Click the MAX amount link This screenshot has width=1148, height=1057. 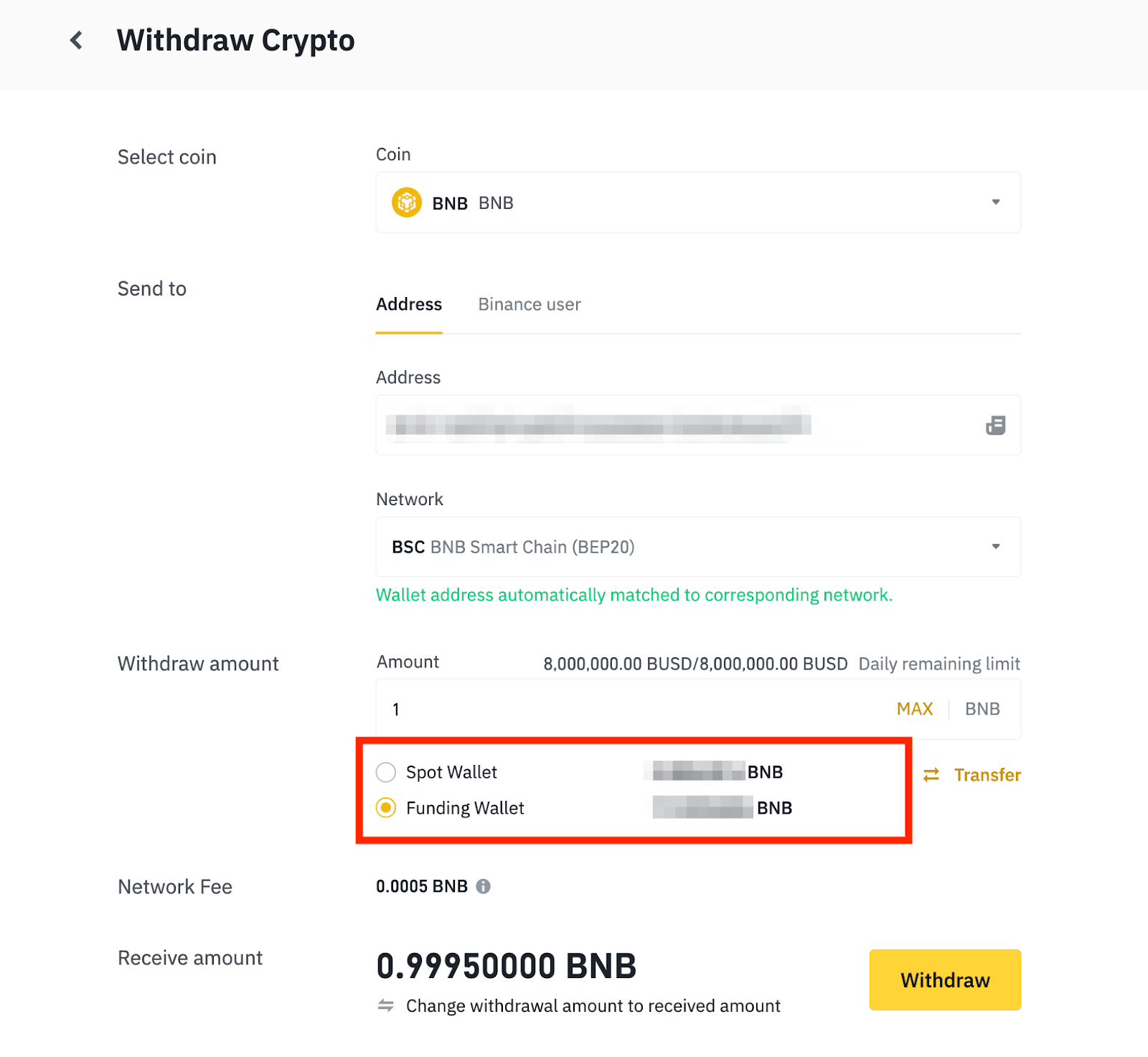tap(915, 709)
